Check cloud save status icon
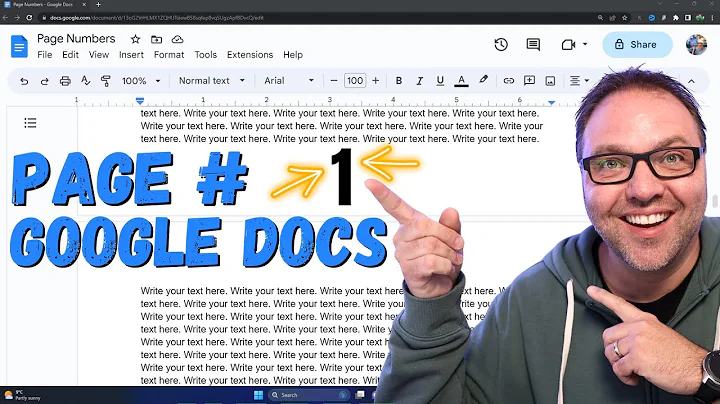The image size is (720, 404). pos(177,39)
